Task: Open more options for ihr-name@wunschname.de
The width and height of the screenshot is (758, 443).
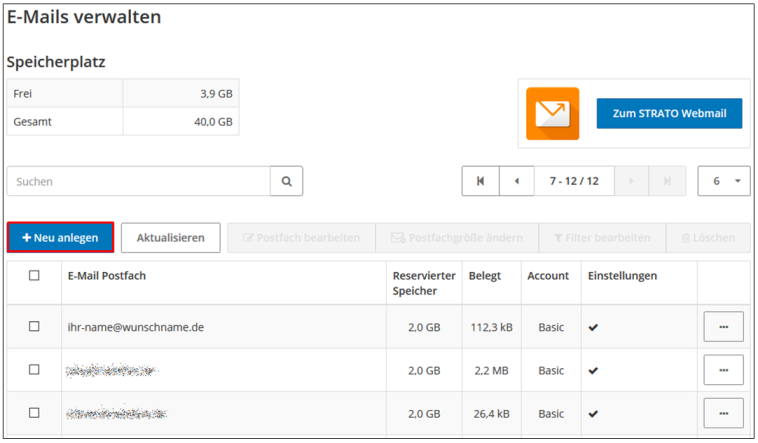Action: (723, 327)
